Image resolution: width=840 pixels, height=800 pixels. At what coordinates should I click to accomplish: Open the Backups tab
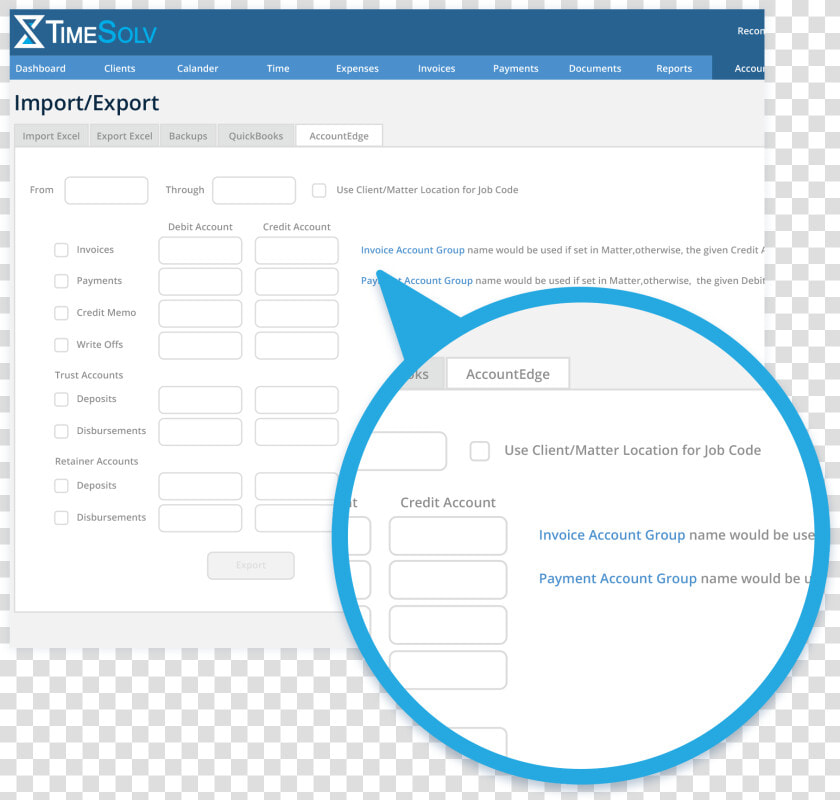tap(188, 136)
